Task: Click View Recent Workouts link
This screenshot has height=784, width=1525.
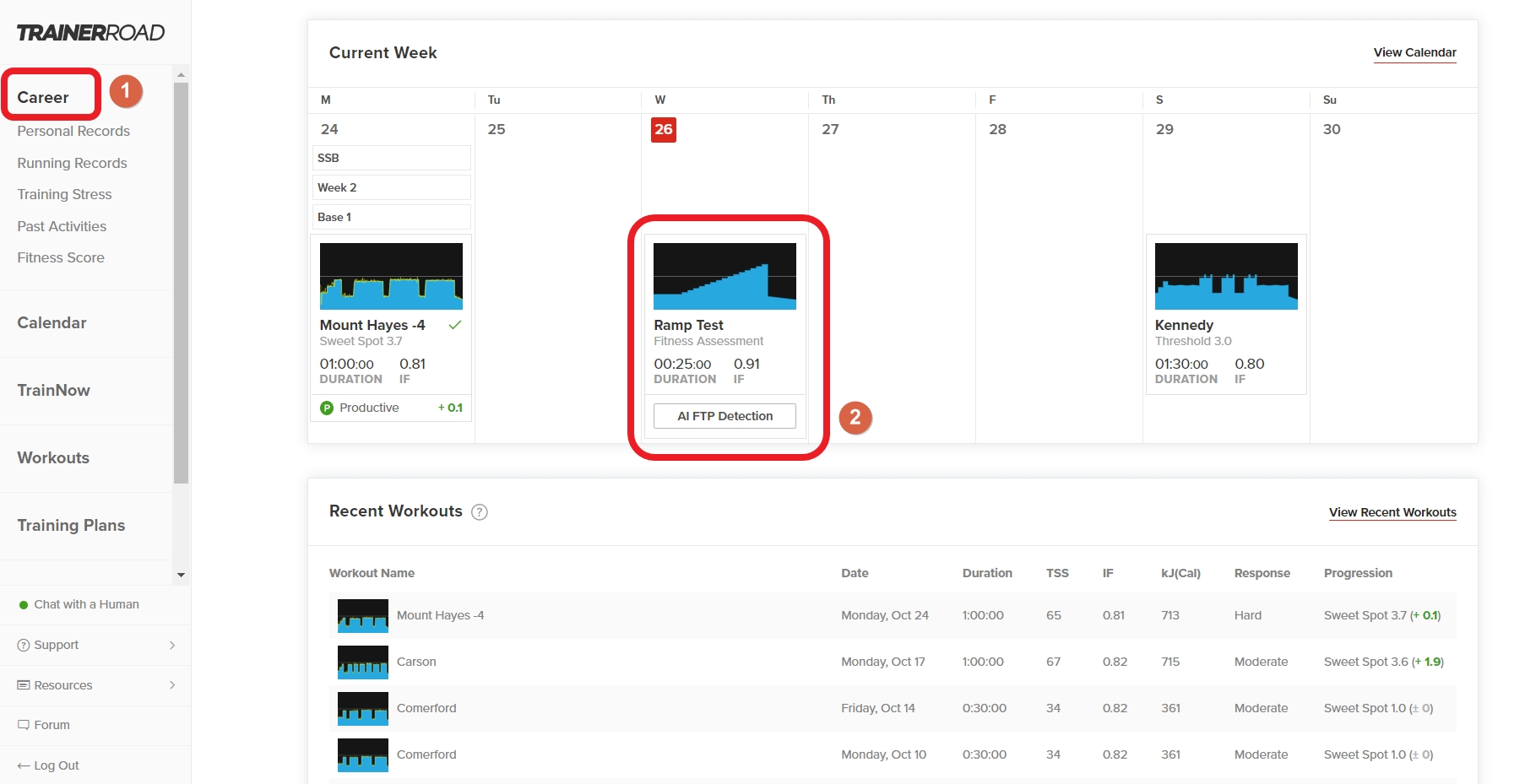Action: tap(1392, 512)
